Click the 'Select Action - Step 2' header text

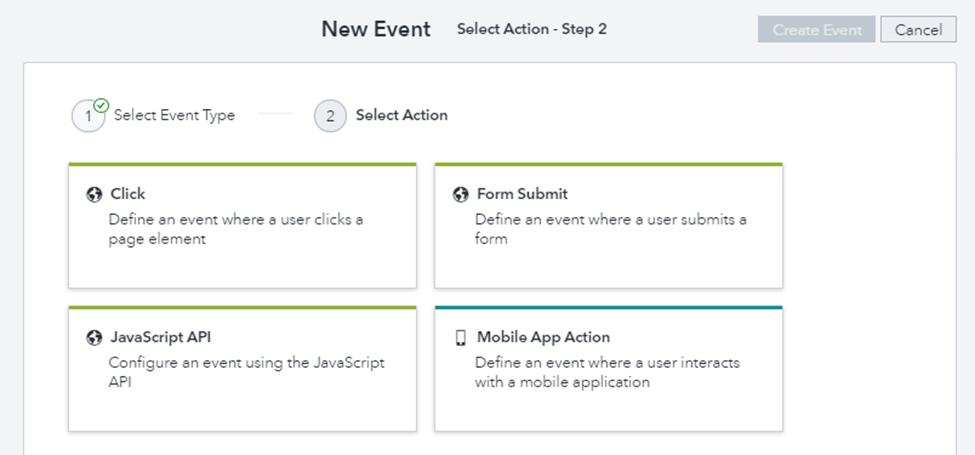click(531, 29)
